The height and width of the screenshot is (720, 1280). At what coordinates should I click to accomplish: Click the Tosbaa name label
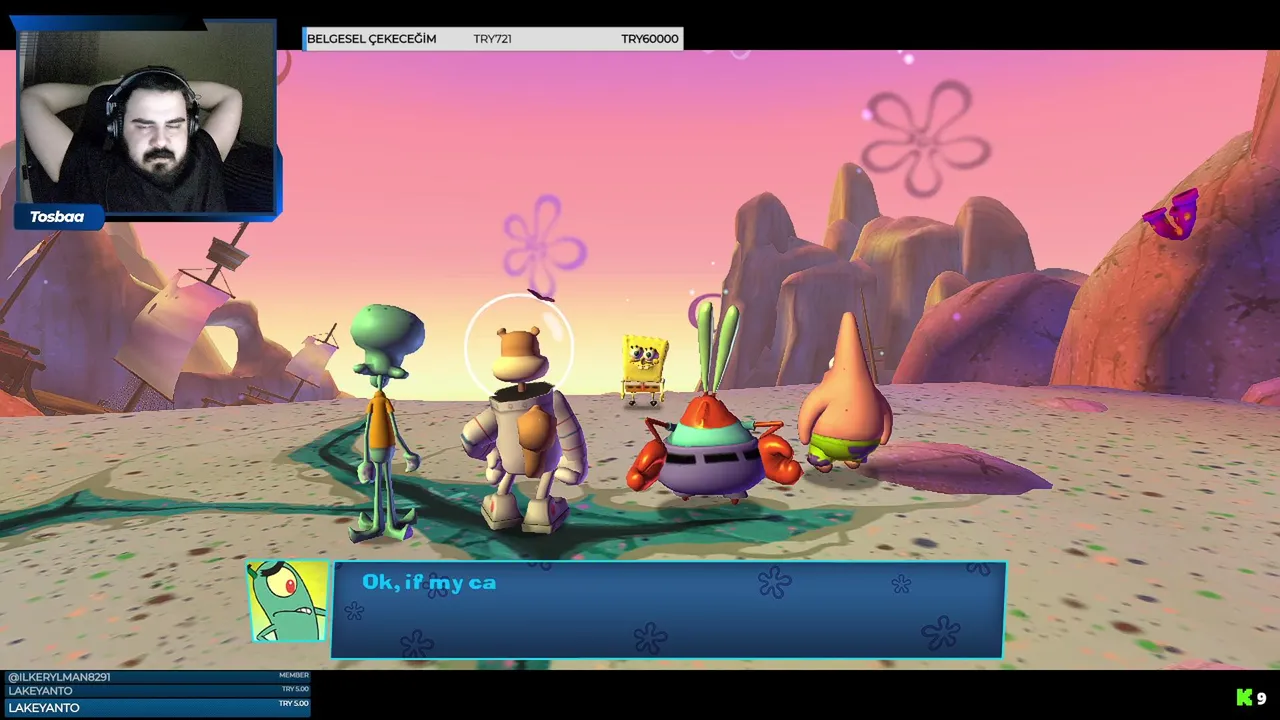(57, 217)
